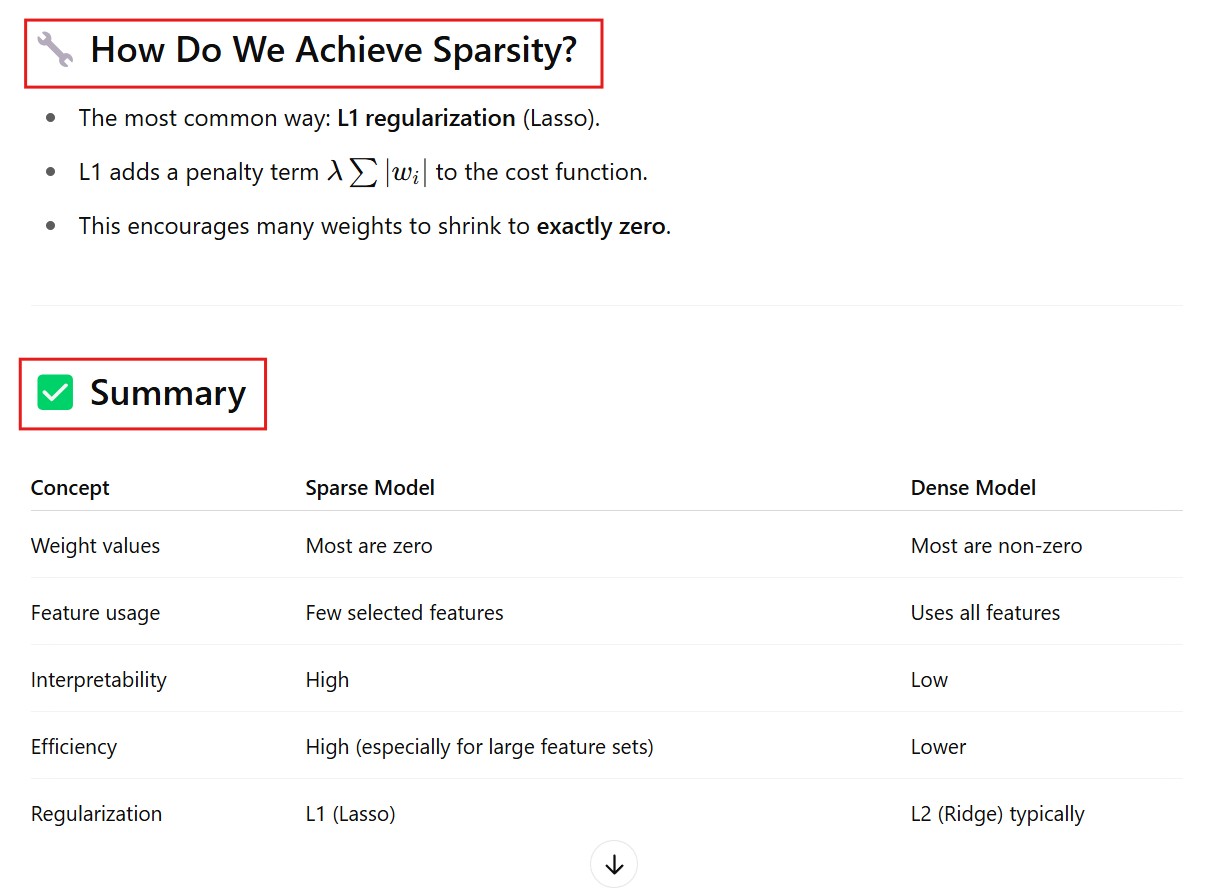The width and height of the screenshot is (1212, 890).
Task: Select the "Sparse Model" column header
Action: click(x=370, y=488)
